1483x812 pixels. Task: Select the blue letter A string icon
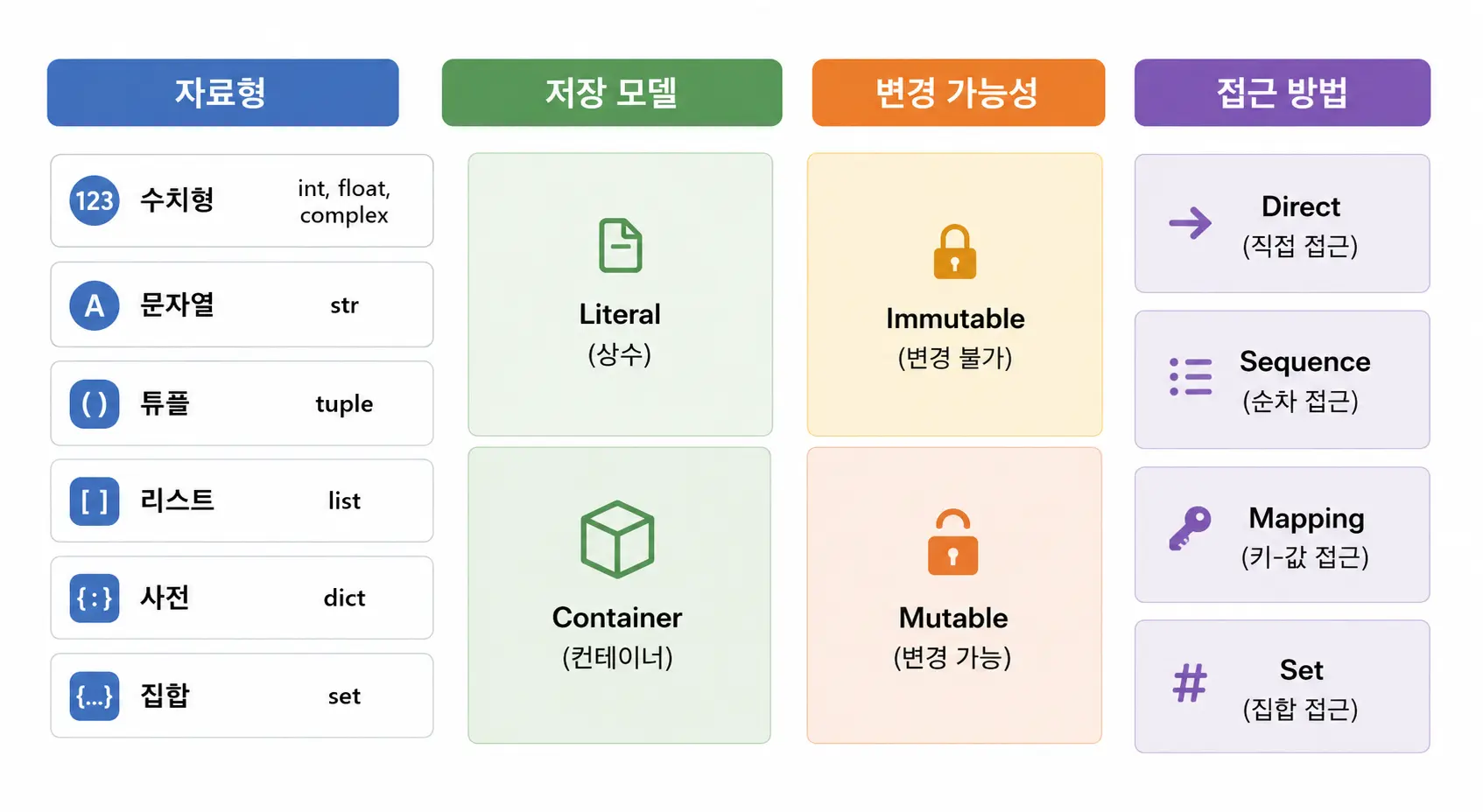95,305
